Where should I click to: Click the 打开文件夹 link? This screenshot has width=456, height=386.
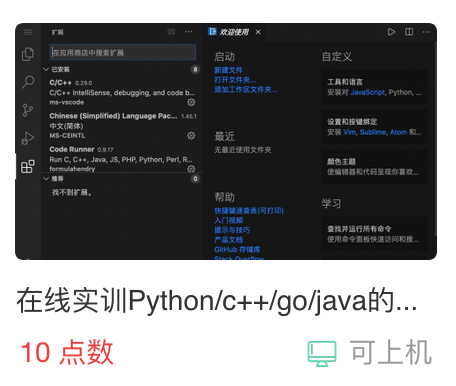(235, 80)
